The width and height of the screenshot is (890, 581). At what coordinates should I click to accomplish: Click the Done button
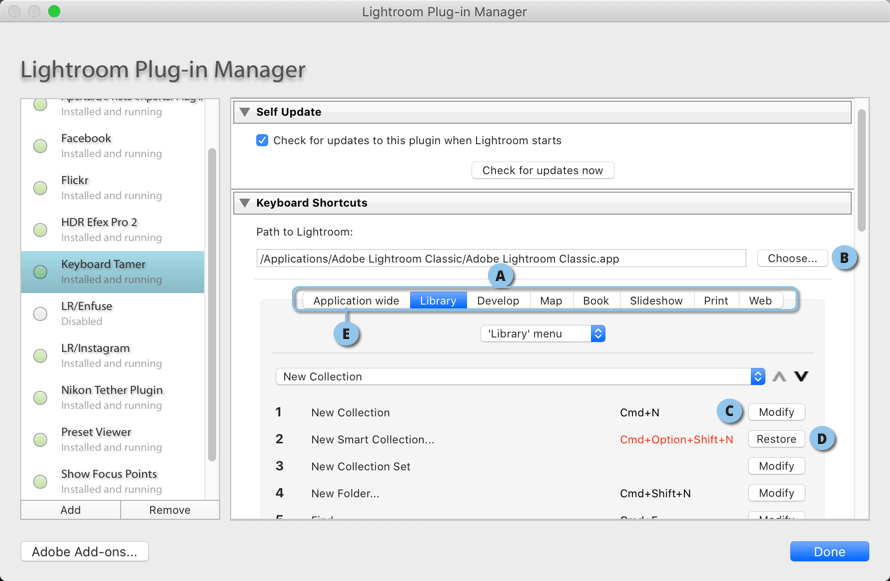coord(829,551)
